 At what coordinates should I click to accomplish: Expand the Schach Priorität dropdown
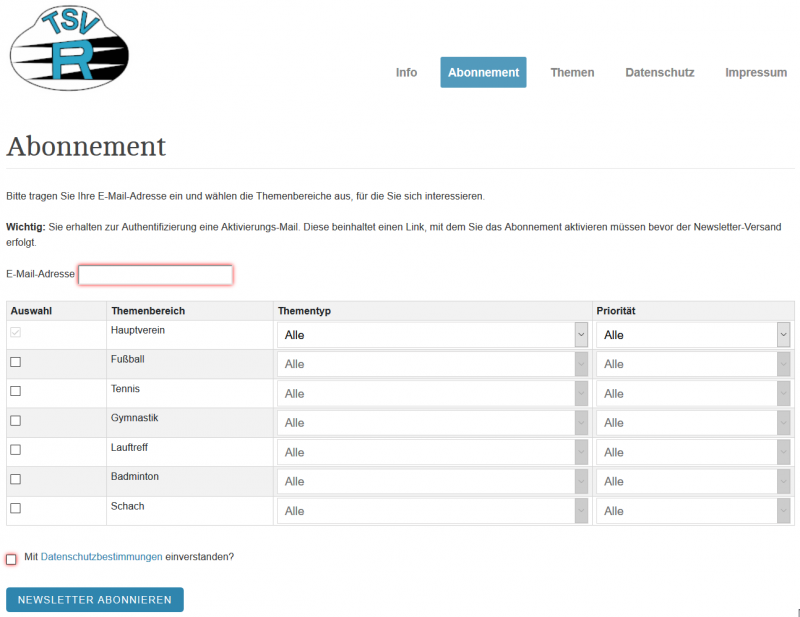(693, 511)
